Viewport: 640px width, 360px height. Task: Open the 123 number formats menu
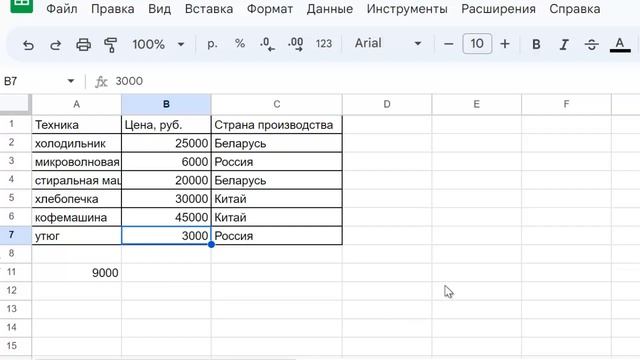point(324,44)
